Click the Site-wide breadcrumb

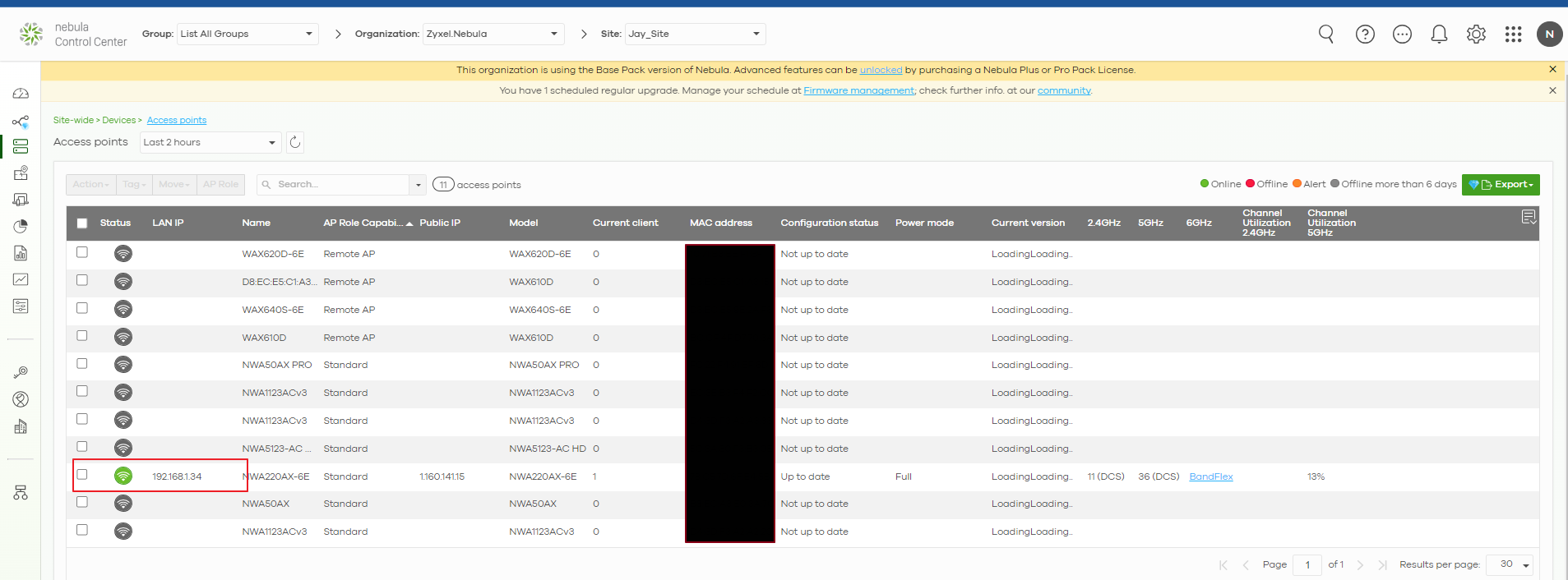(x=73, y=120)
